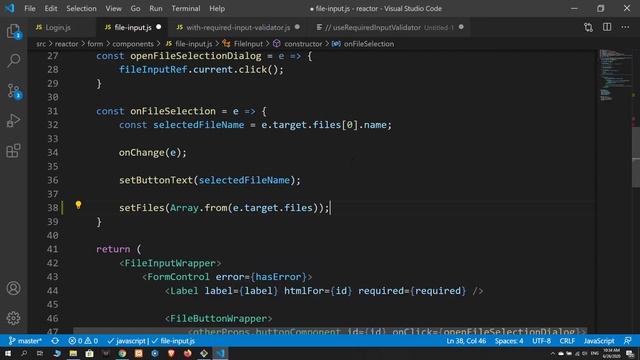Open Problems via errors and warnings counter
The width and height of the screenshot is (640, 360).
click(83, 341)
